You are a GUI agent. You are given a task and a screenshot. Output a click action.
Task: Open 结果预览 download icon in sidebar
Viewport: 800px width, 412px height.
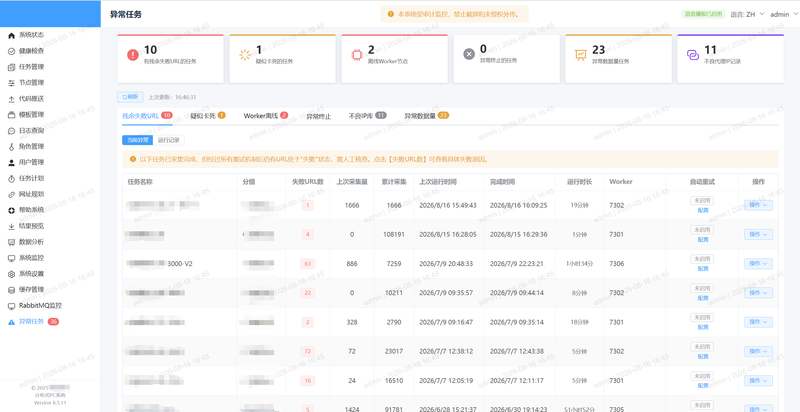[11, 226]
